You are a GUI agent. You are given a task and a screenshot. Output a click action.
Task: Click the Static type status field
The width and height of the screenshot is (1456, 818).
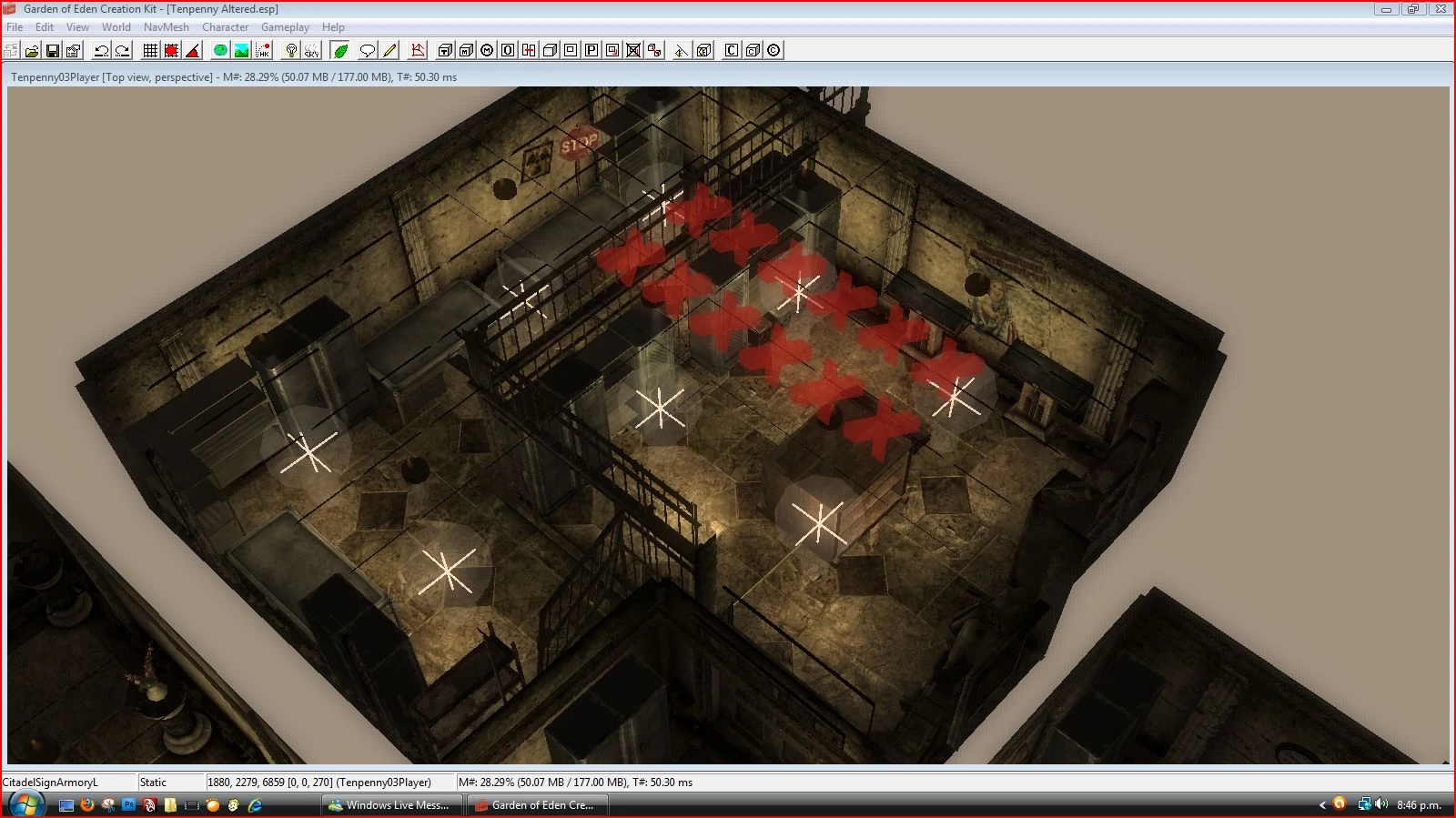coord(153,783)
